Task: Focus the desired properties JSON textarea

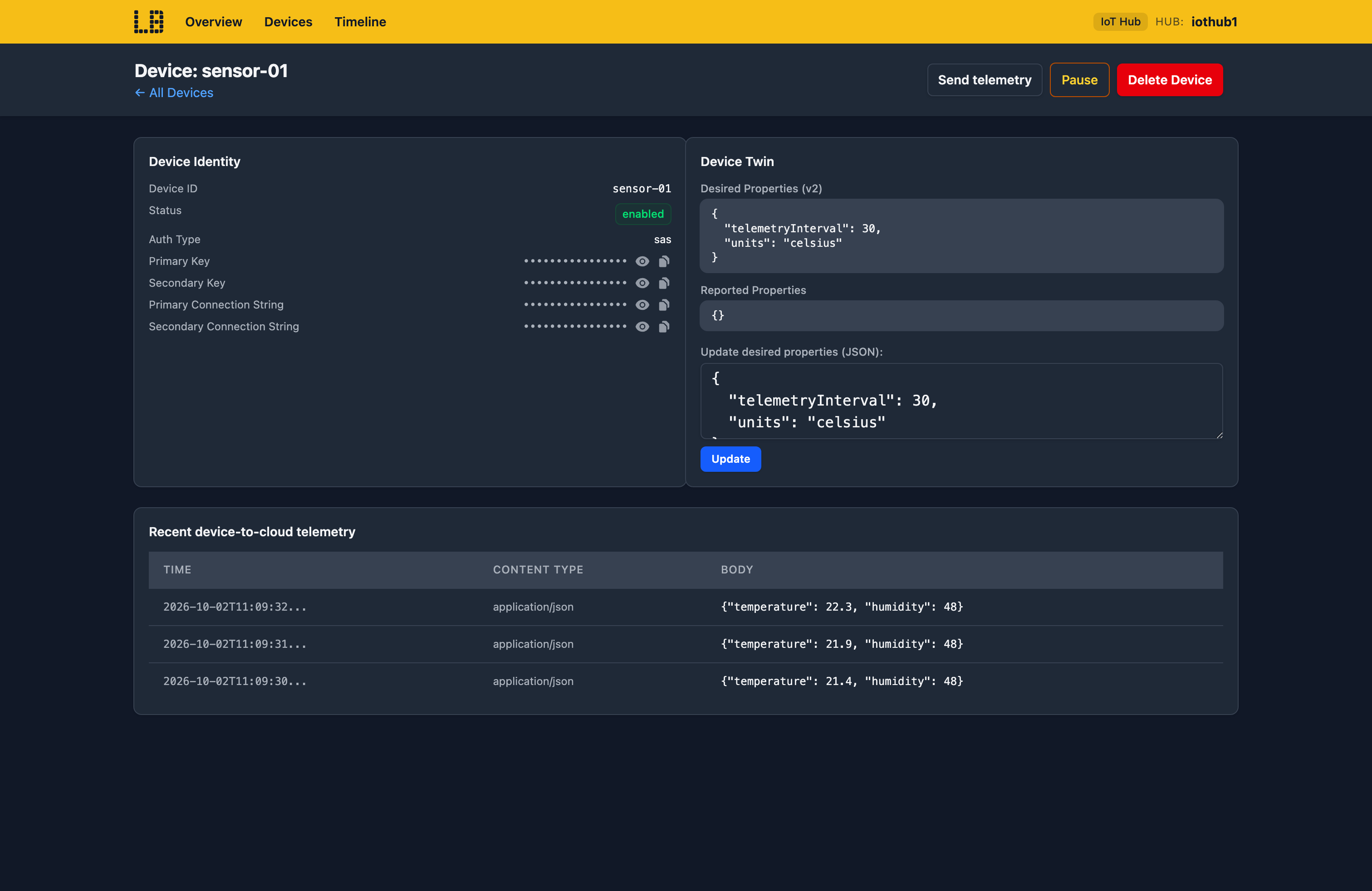Action: tap(961, 401)
